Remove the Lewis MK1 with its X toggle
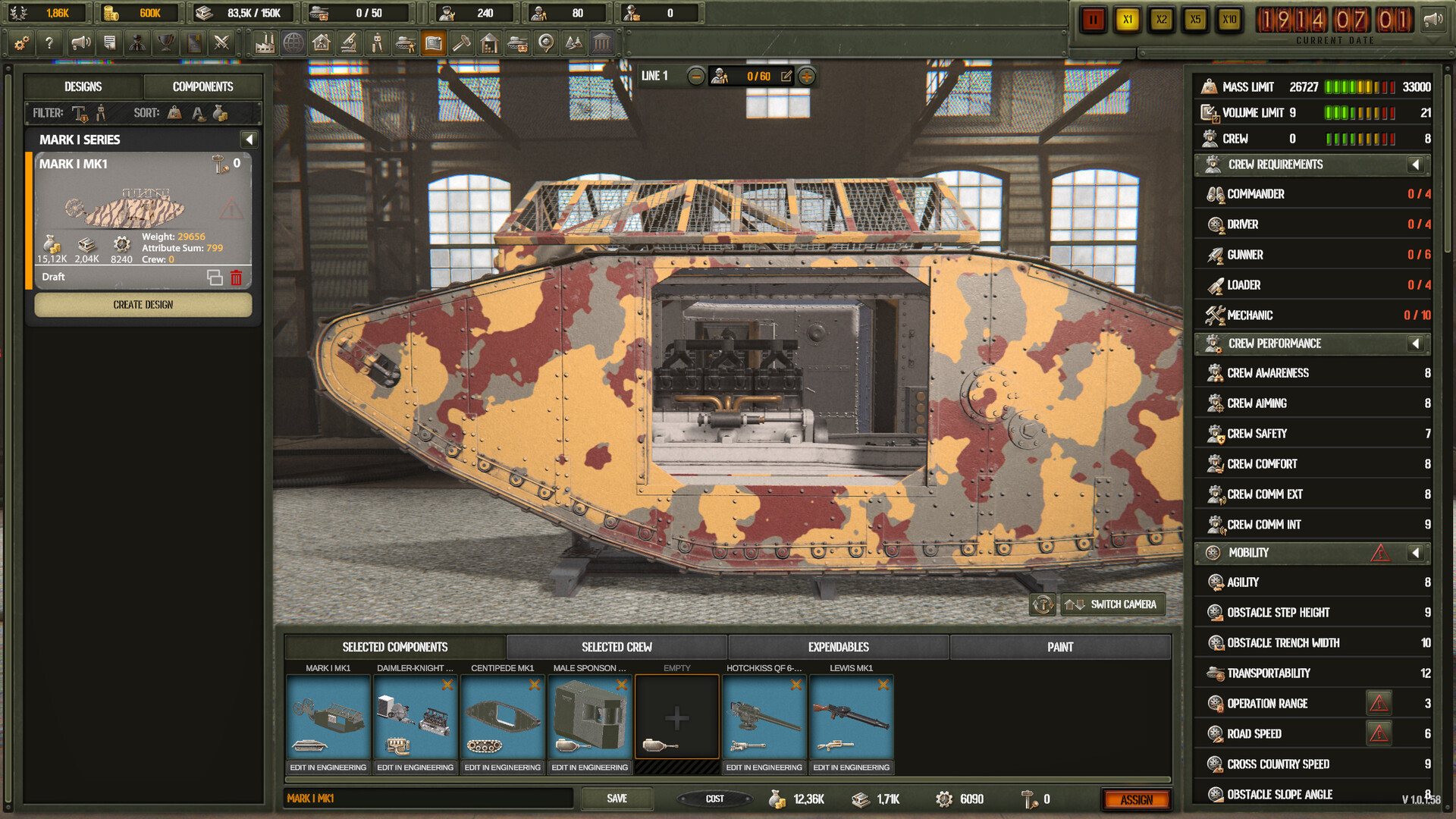This screenshot has width=1456, height=819. click(883, 684)
